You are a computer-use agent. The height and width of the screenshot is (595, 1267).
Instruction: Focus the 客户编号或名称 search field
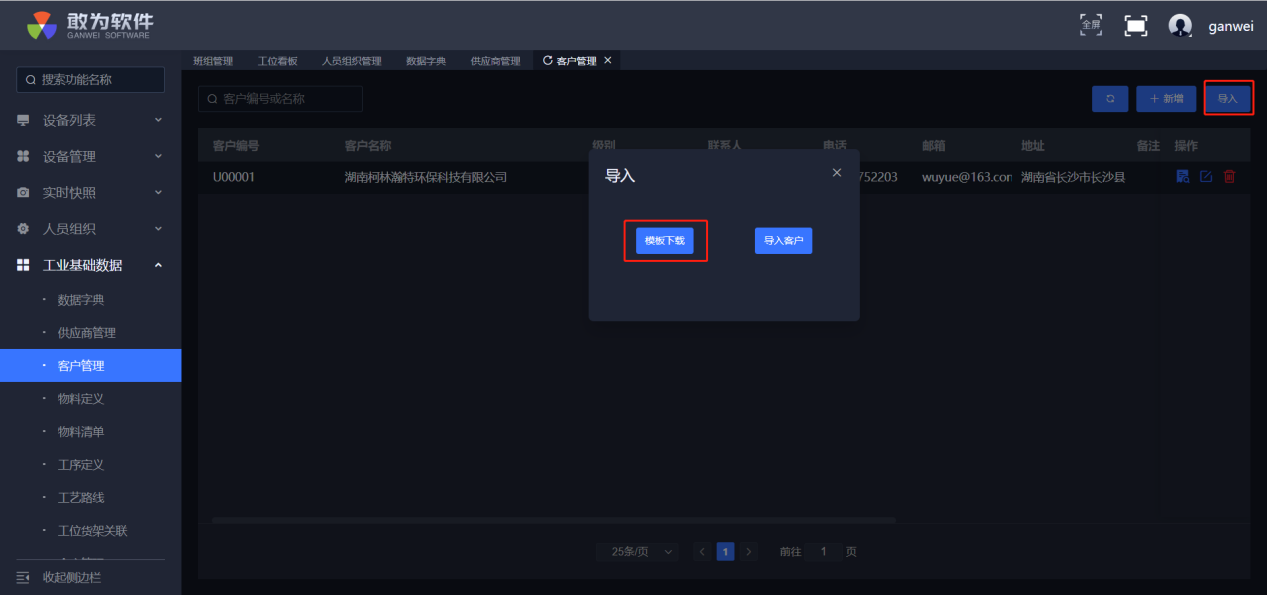pos(280,99)
